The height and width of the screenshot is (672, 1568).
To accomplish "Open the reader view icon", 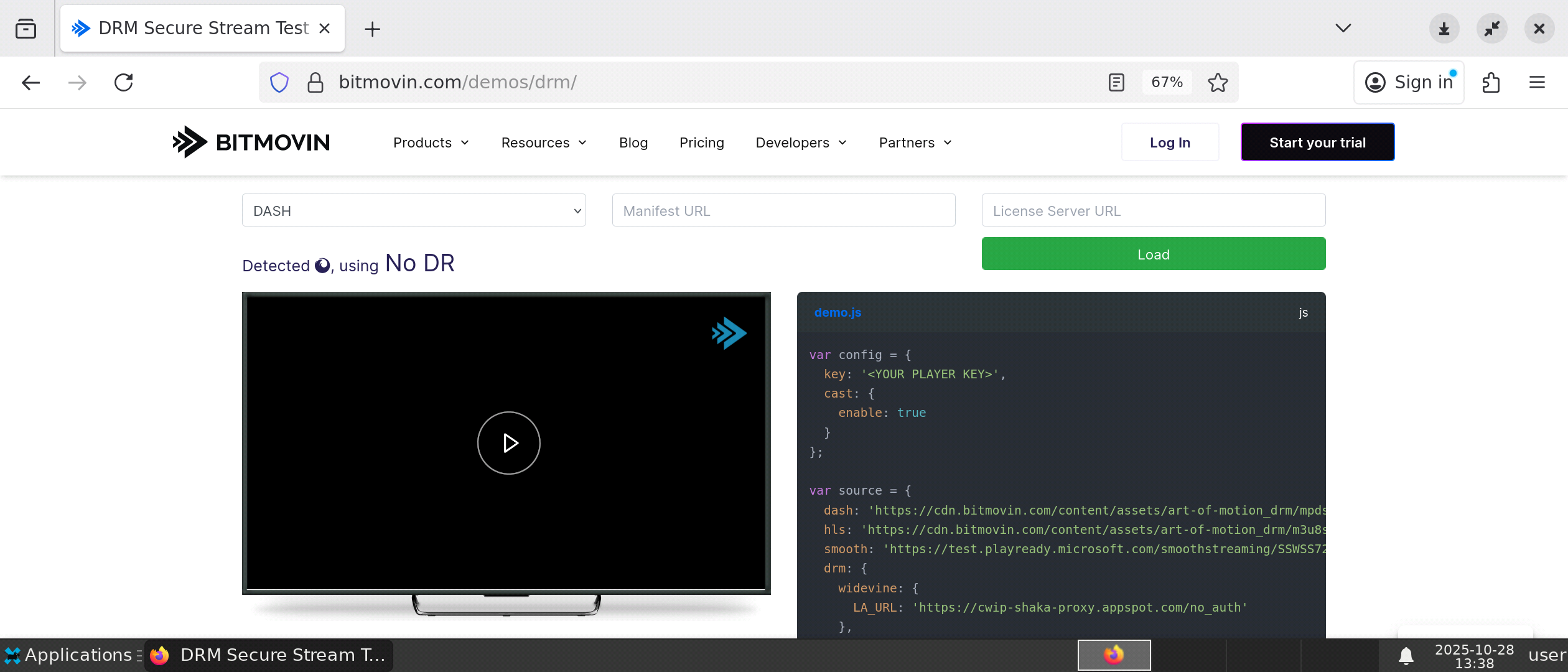I will pyautogui.click(x=1116, y=82).
